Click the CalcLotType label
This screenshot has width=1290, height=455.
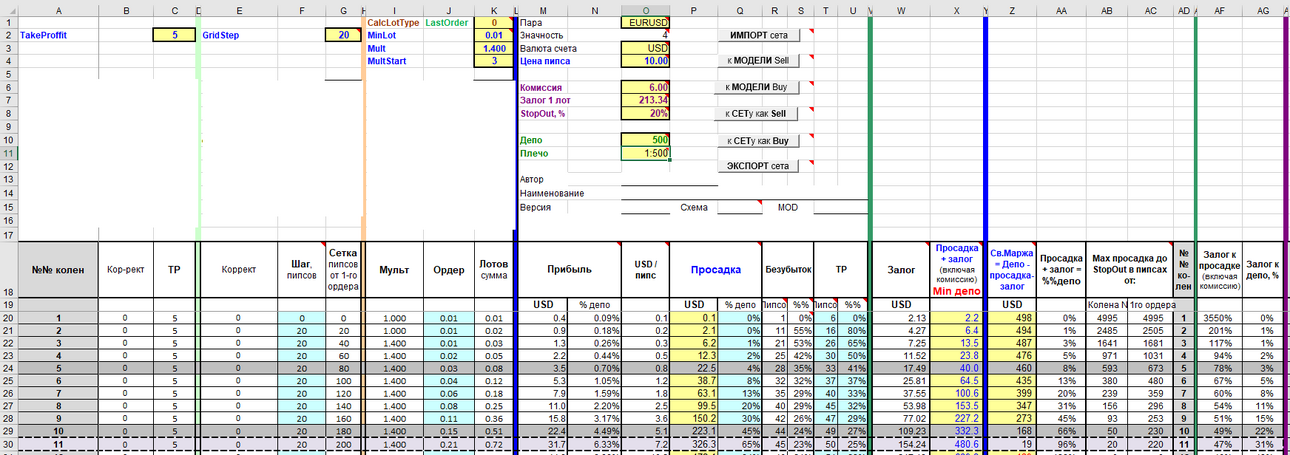point(393,22)
